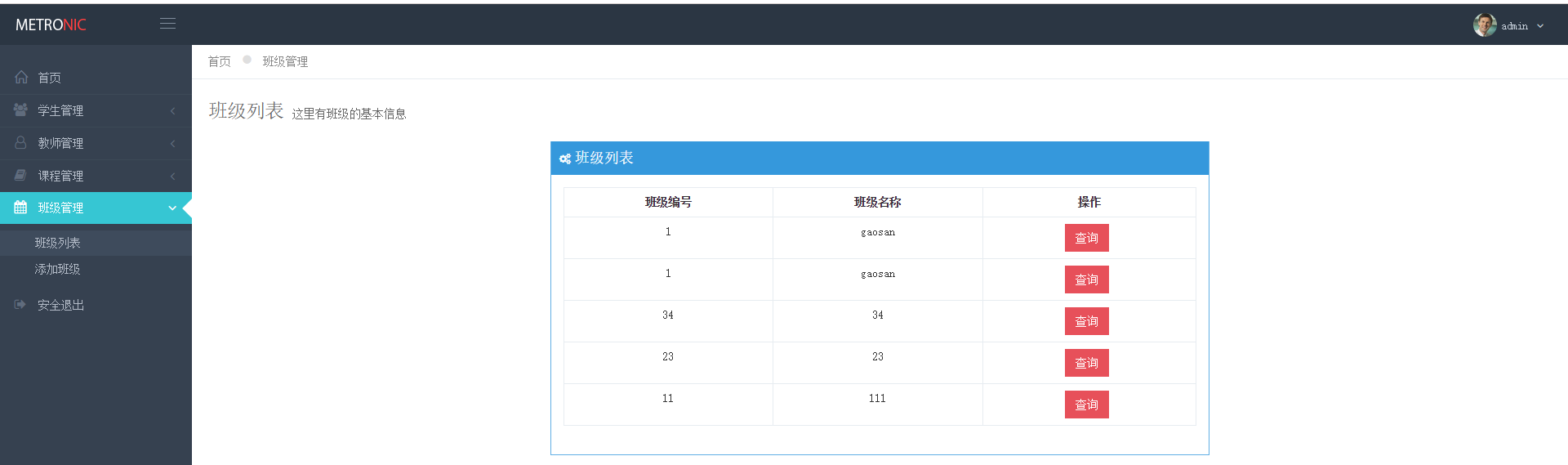Viewport: 1568px width, 465px height.
Task: Click 查询 button for class 111
Action: [1086, 405]
